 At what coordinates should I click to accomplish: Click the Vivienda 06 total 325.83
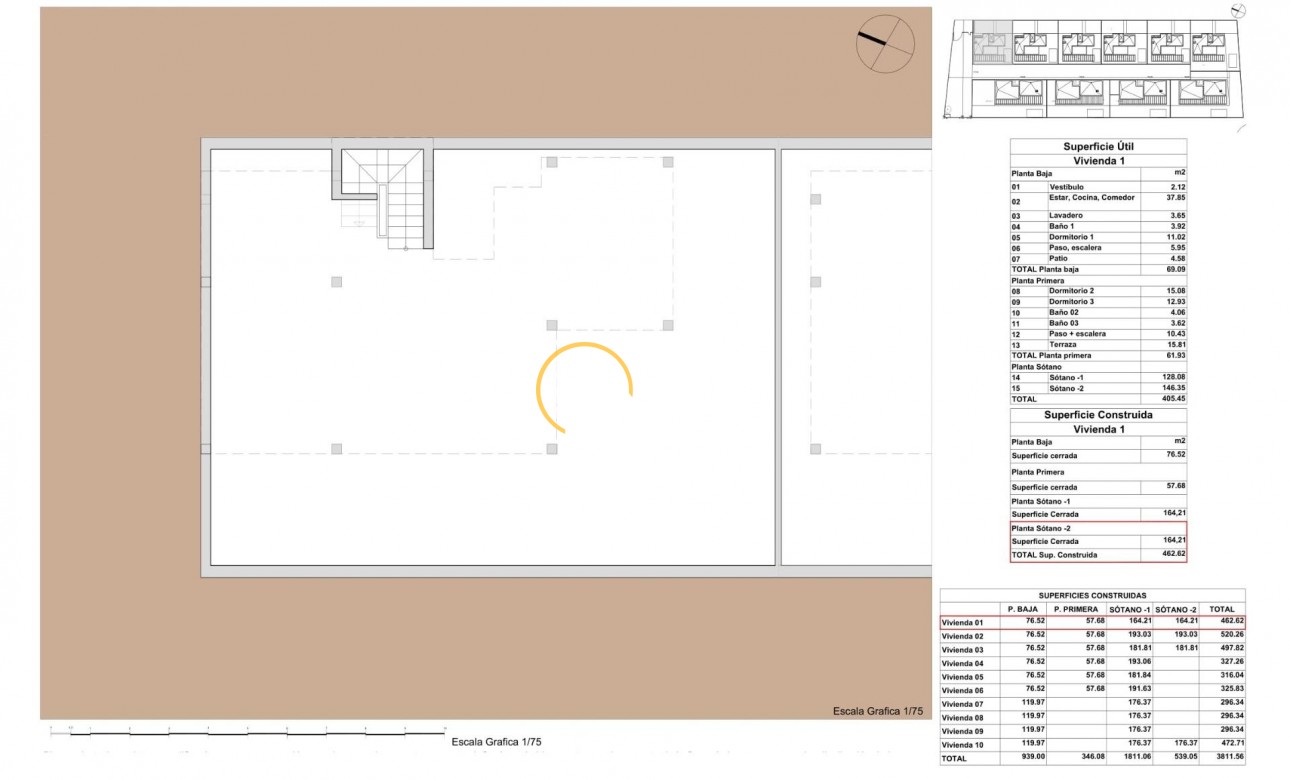tap(1230, 689)
